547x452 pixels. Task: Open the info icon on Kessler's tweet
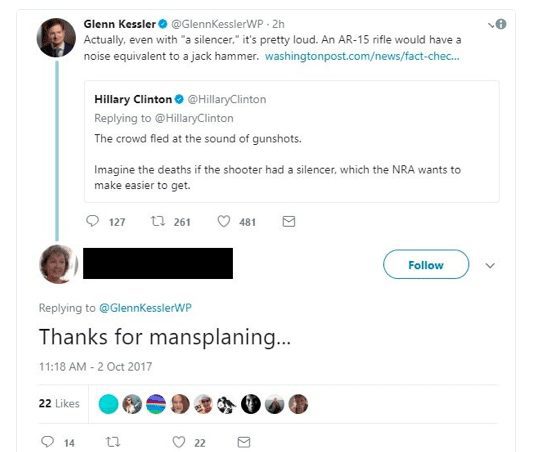501,24
